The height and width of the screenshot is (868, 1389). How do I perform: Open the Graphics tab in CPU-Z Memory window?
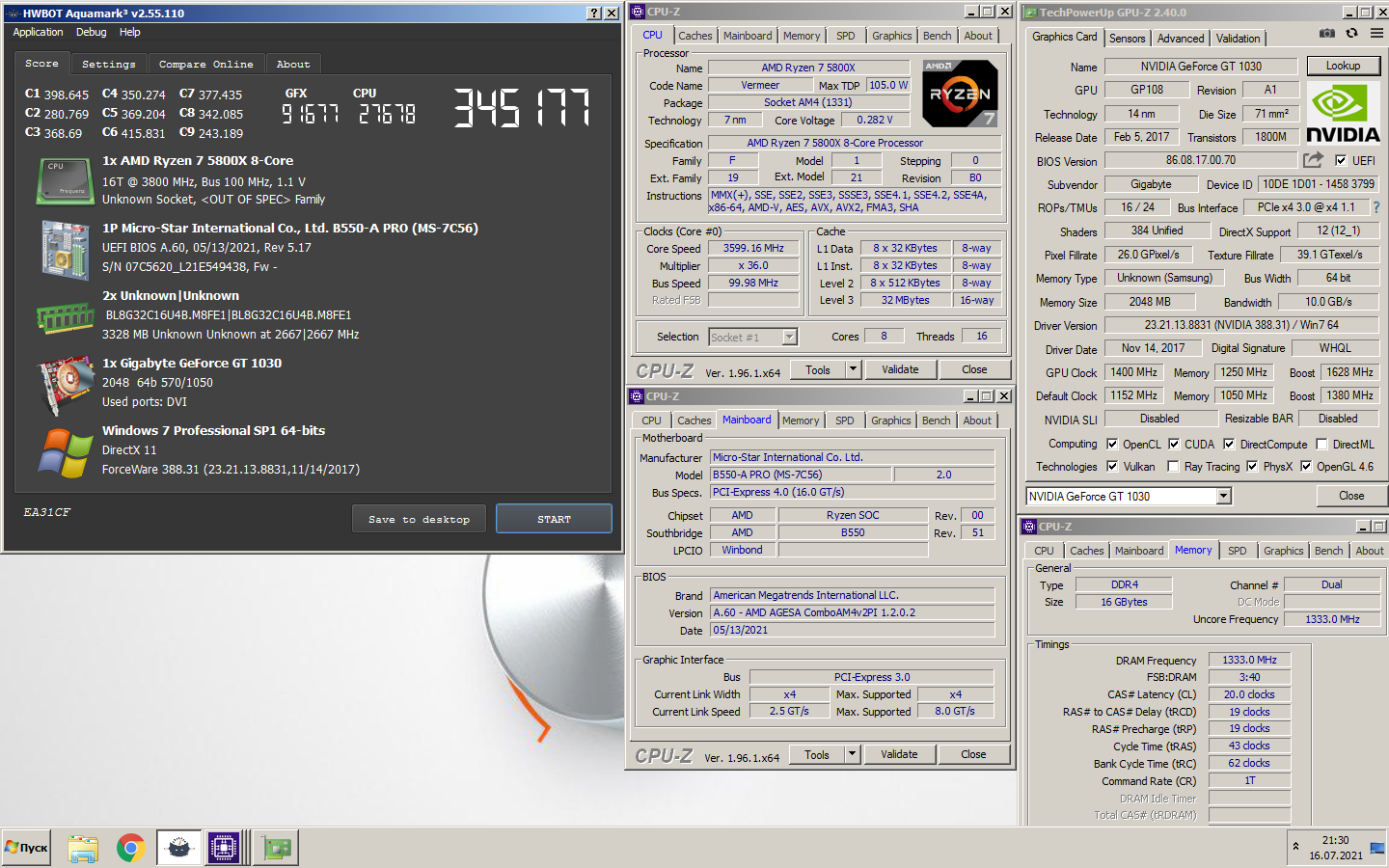pos(1283,551)
